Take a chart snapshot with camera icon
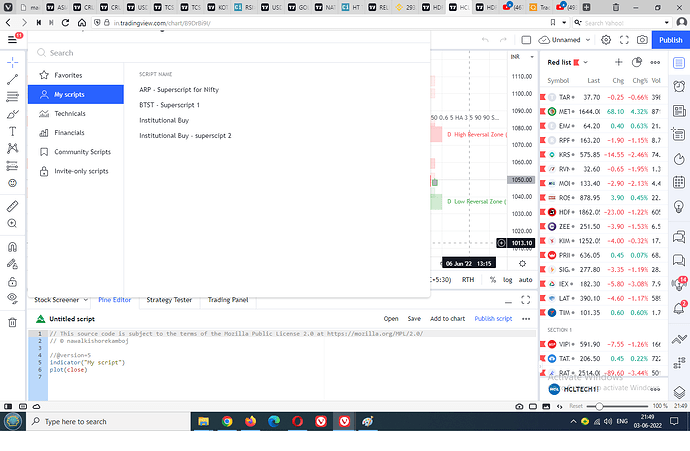This screenshot has width=690, height=451. coord(642,40)
